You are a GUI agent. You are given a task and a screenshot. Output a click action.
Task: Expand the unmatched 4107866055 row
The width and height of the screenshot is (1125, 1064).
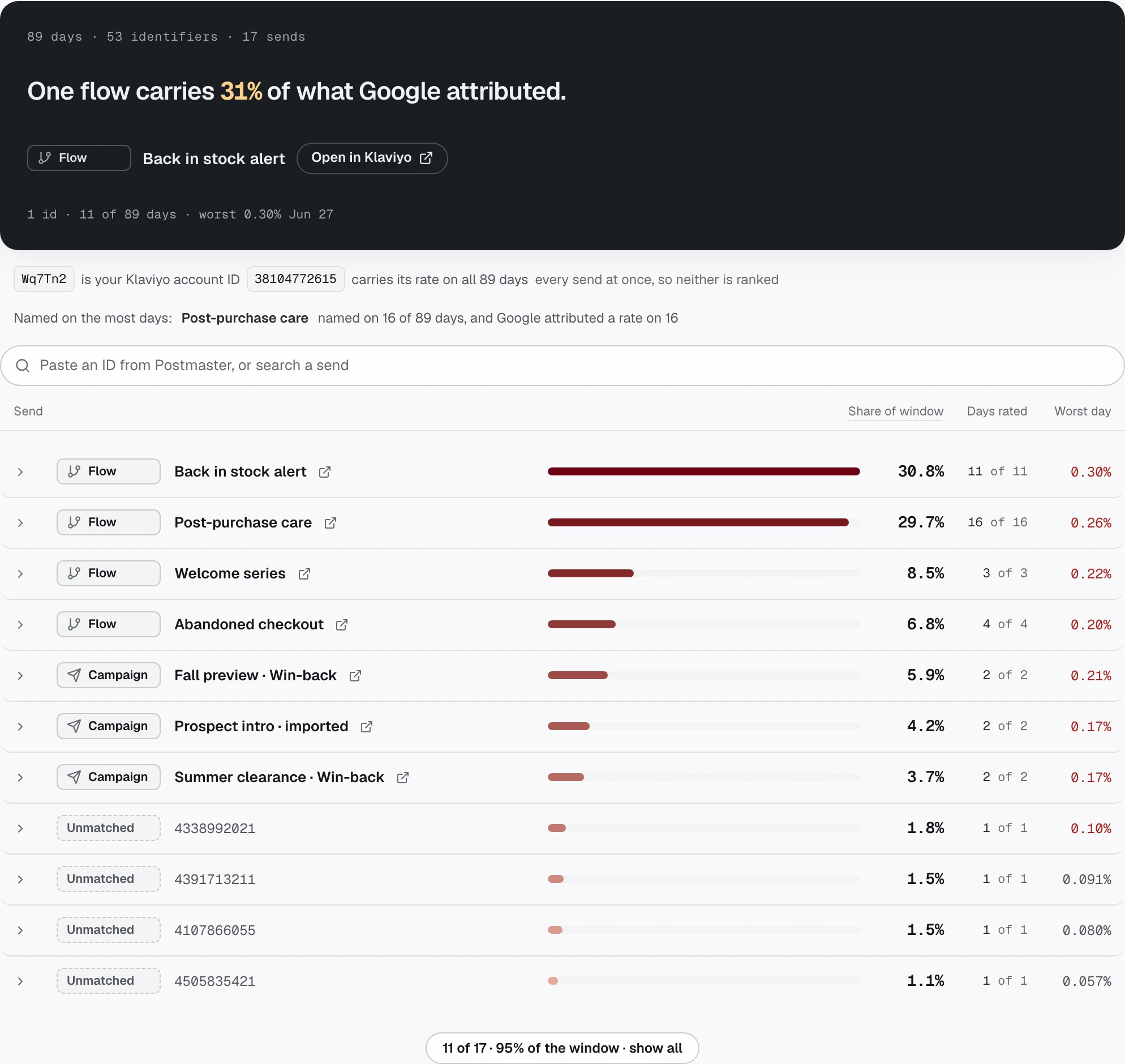click(x=20, y=930)
